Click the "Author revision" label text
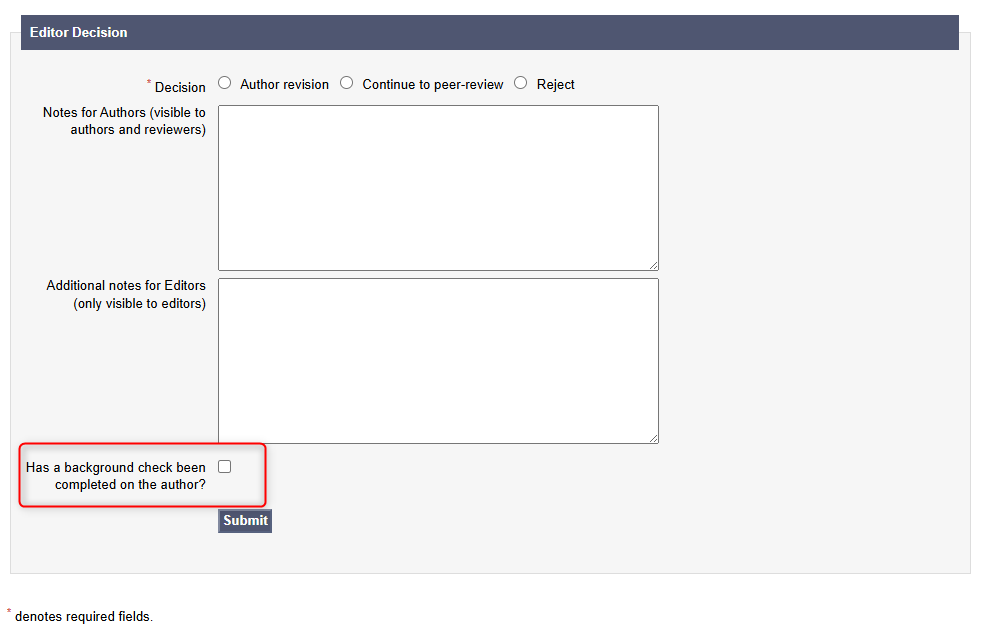This screenshot has width=996, height=640. tap(284, 85)
